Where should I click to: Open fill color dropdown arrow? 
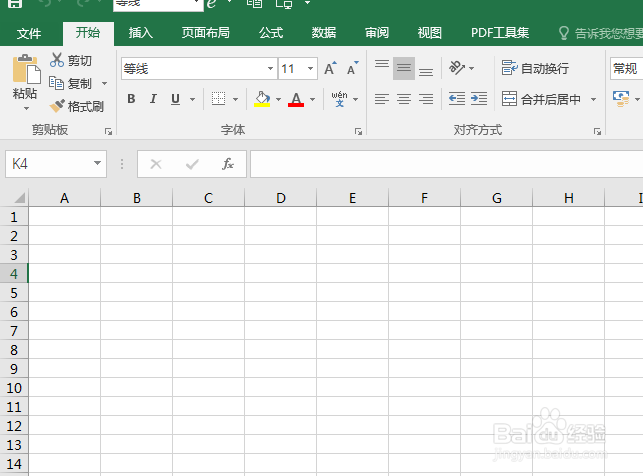[278, 99]
